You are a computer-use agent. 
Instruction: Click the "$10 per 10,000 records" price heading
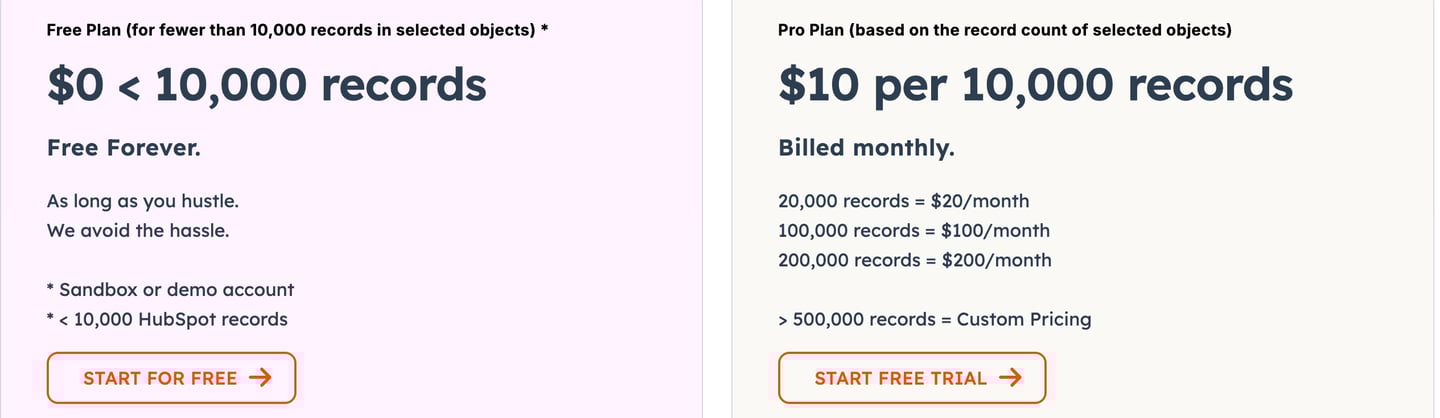point(1035,86)
